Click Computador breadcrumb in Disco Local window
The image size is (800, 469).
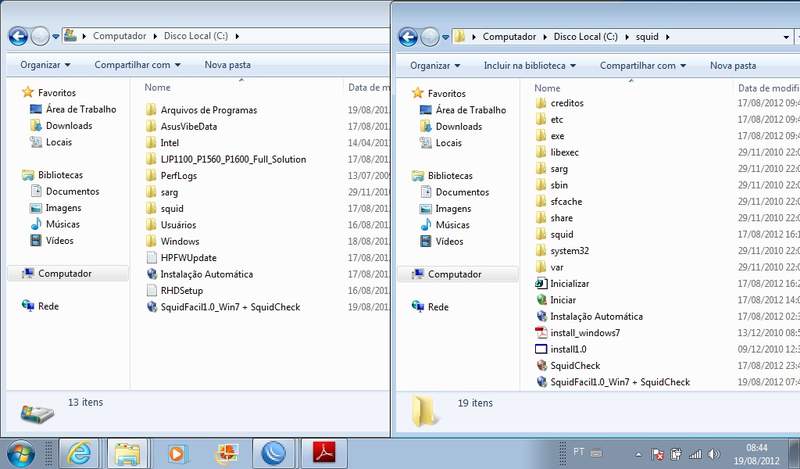(119, 36)
